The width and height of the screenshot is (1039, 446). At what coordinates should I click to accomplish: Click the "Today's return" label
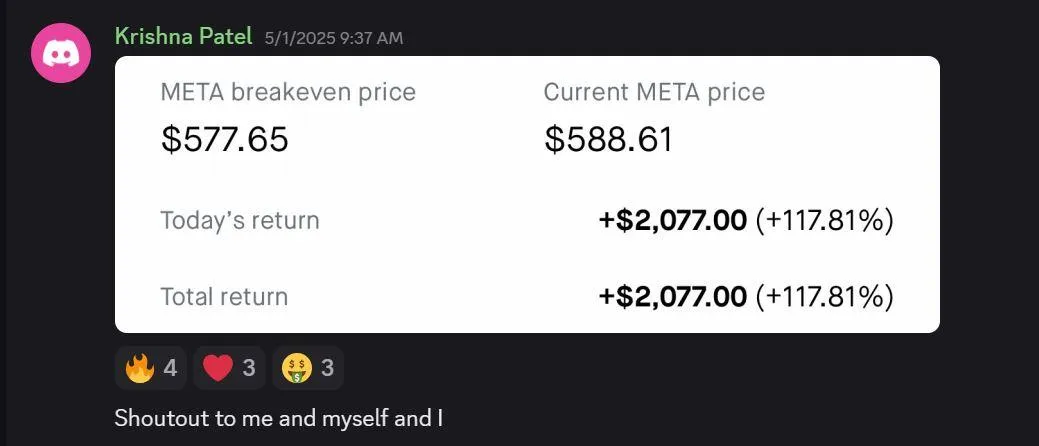click(240, 220)
